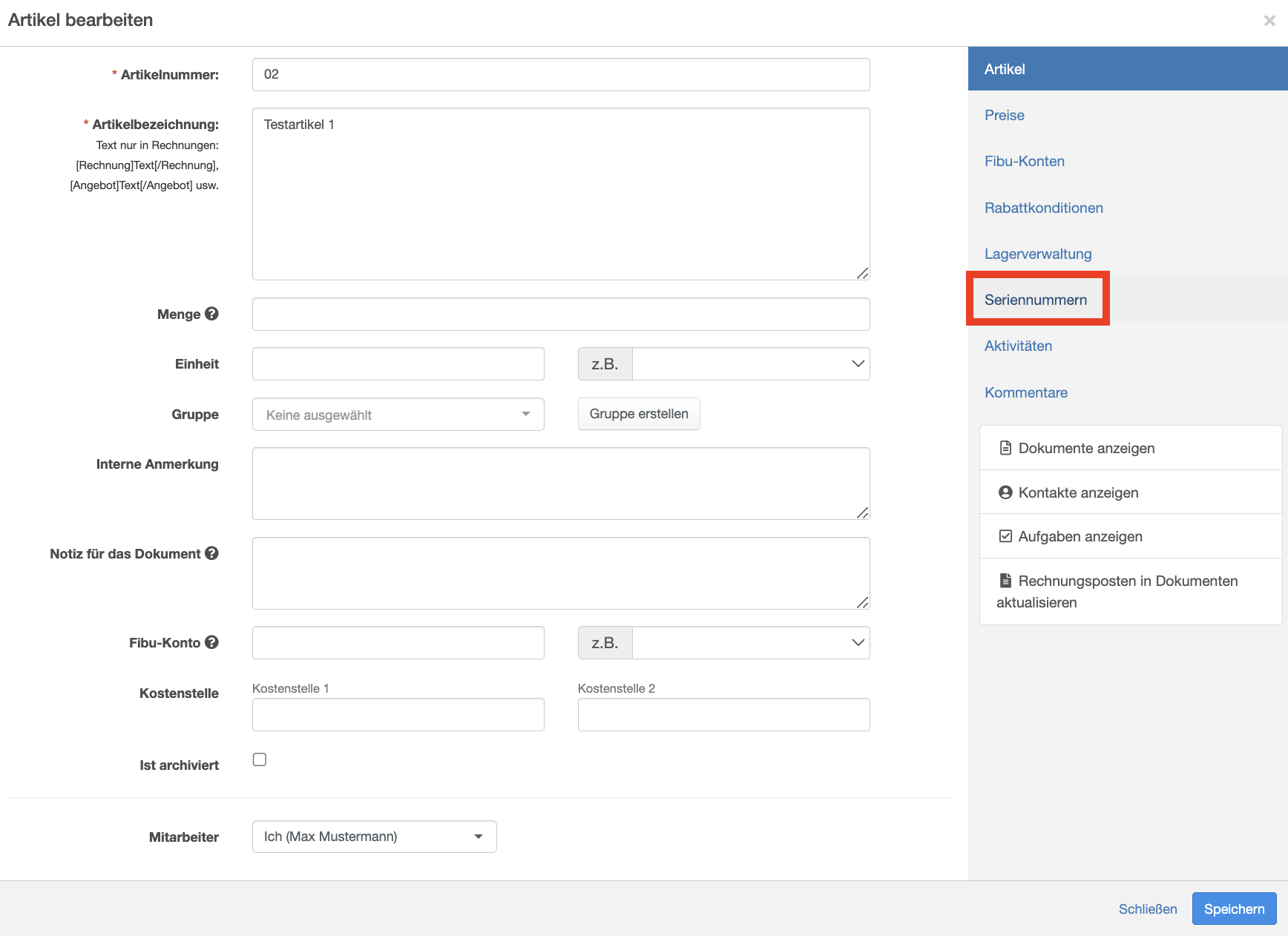The height and width of the screenshot is (936, 1288).
Task: Click the file icon for Rechnungsposten aktualisieren
Action: 1005,581
